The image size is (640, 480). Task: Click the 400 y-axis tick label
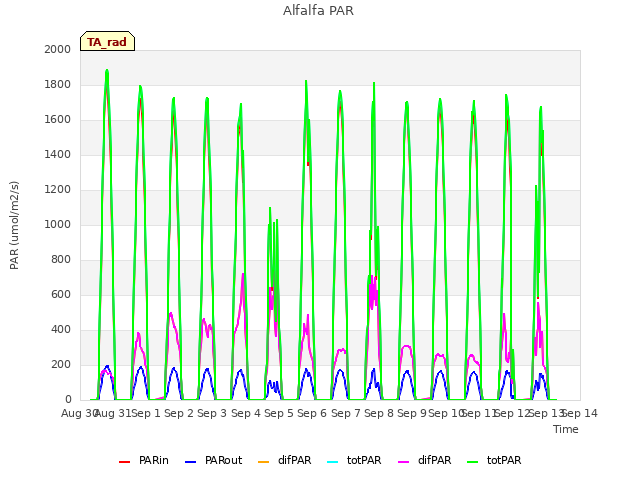tap(61, 329)
